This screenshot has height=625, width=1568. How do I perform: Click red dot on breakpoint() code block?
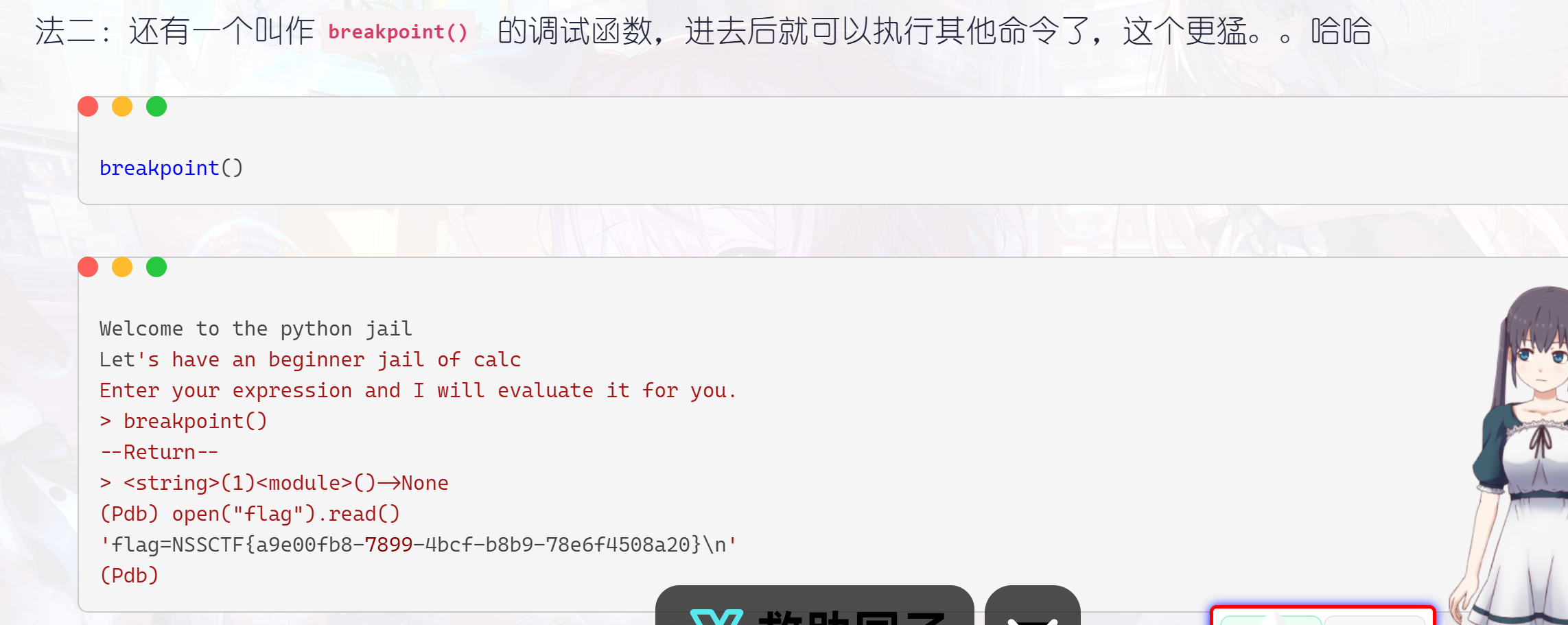88,106
